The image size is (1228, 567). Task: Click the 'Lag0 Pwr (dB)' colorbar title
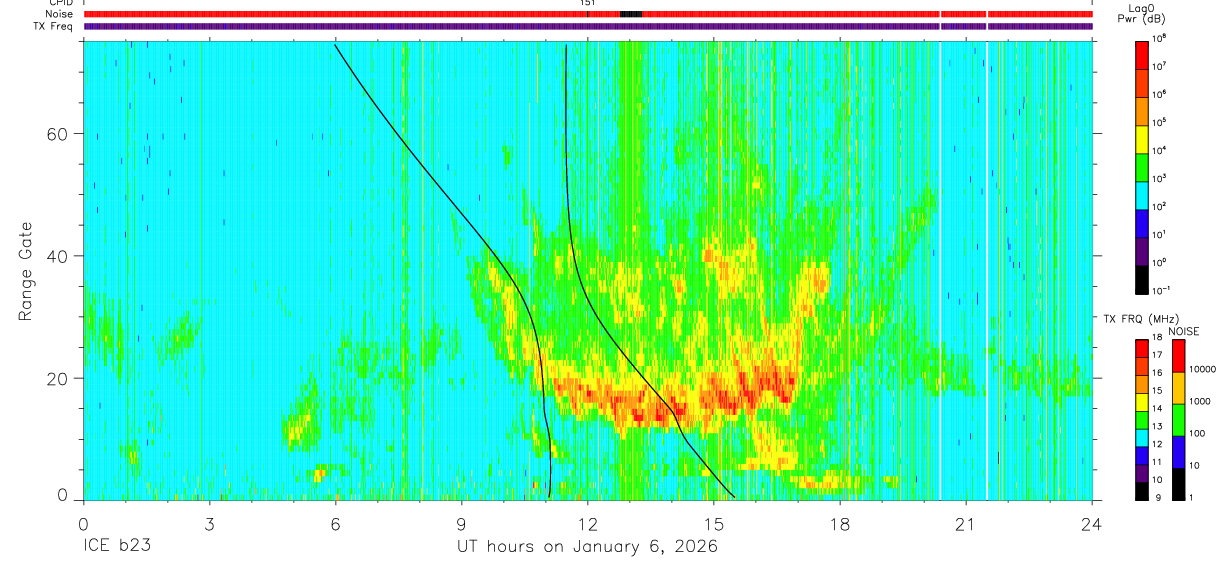pyautogui.click(x=1141, y=13)
